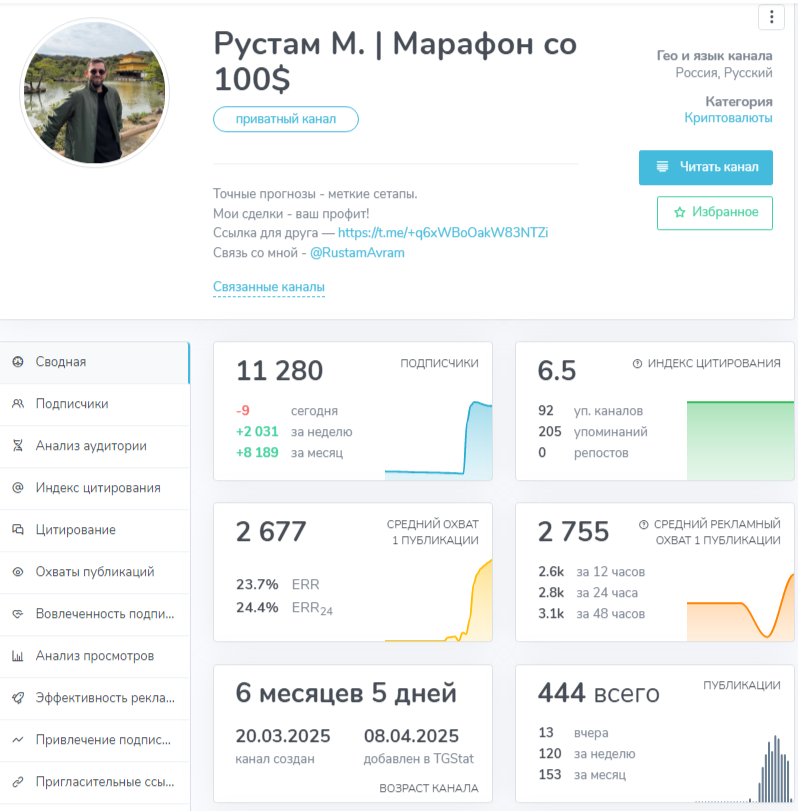798x811 pixels.
Task: Open the t.me invite link
Action: point(443,233)
